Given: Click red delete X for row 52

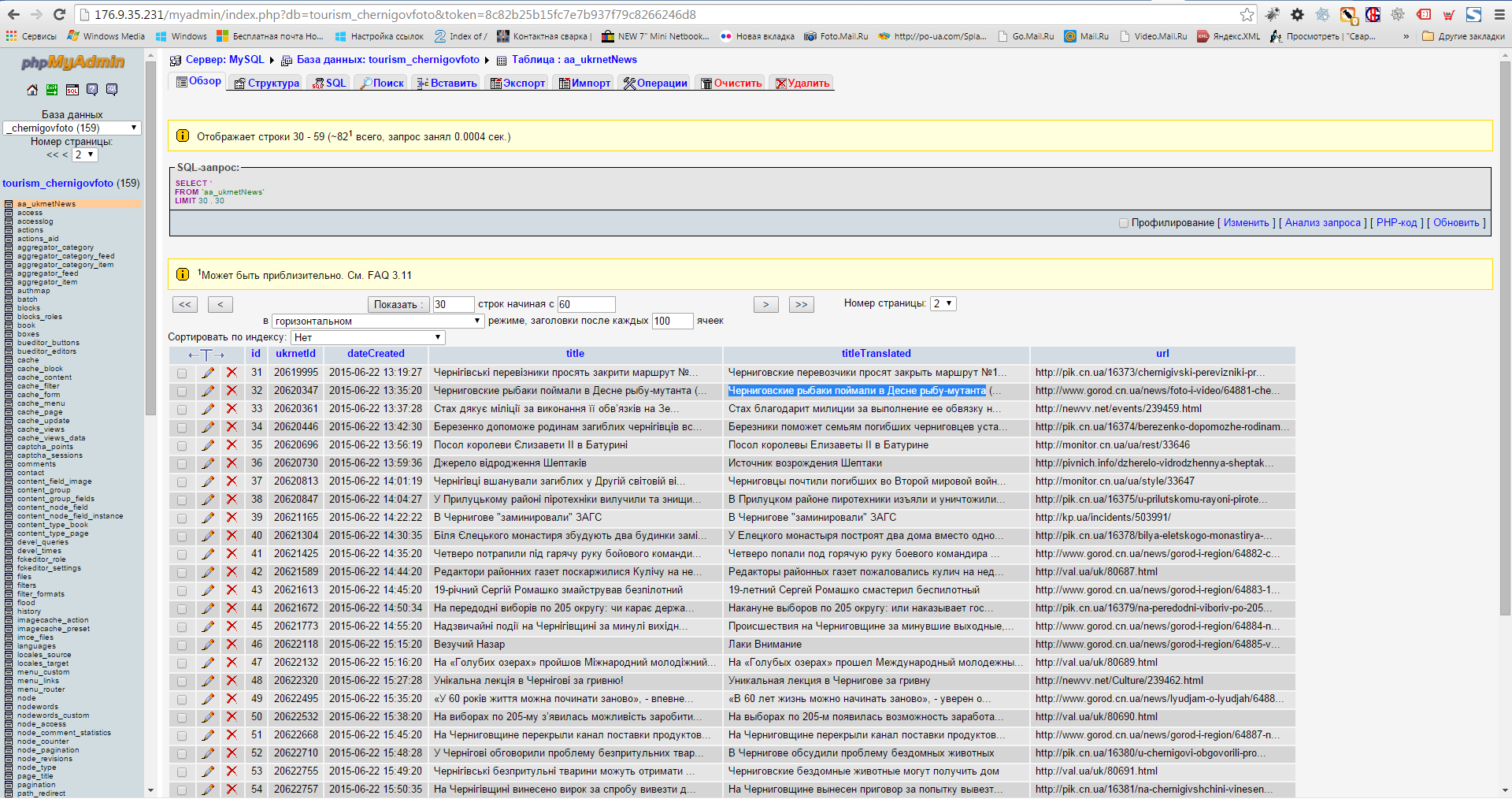Looking at the screenshot, I should pos(232,753).
